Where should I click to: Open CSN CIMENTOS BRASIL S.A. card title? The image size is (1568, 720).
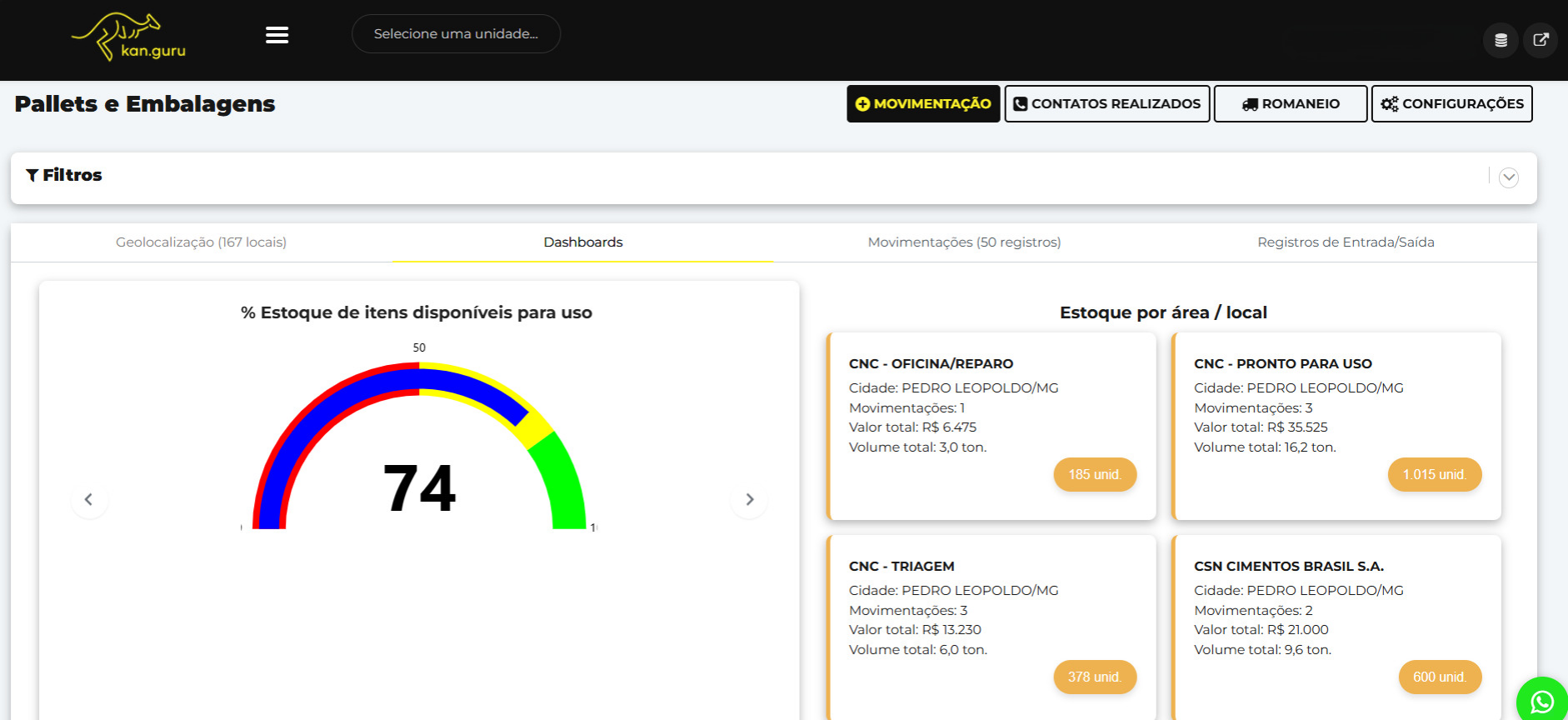[1289, 566]
